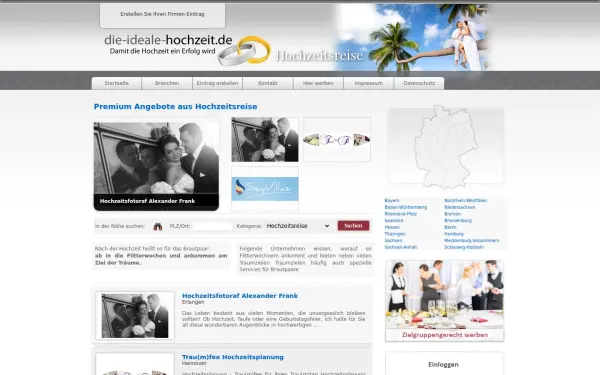This screenshot has height=375, width=600.
Task: Click the die-ideale-hochzeit.de site logo text
Action: point(168,40)
